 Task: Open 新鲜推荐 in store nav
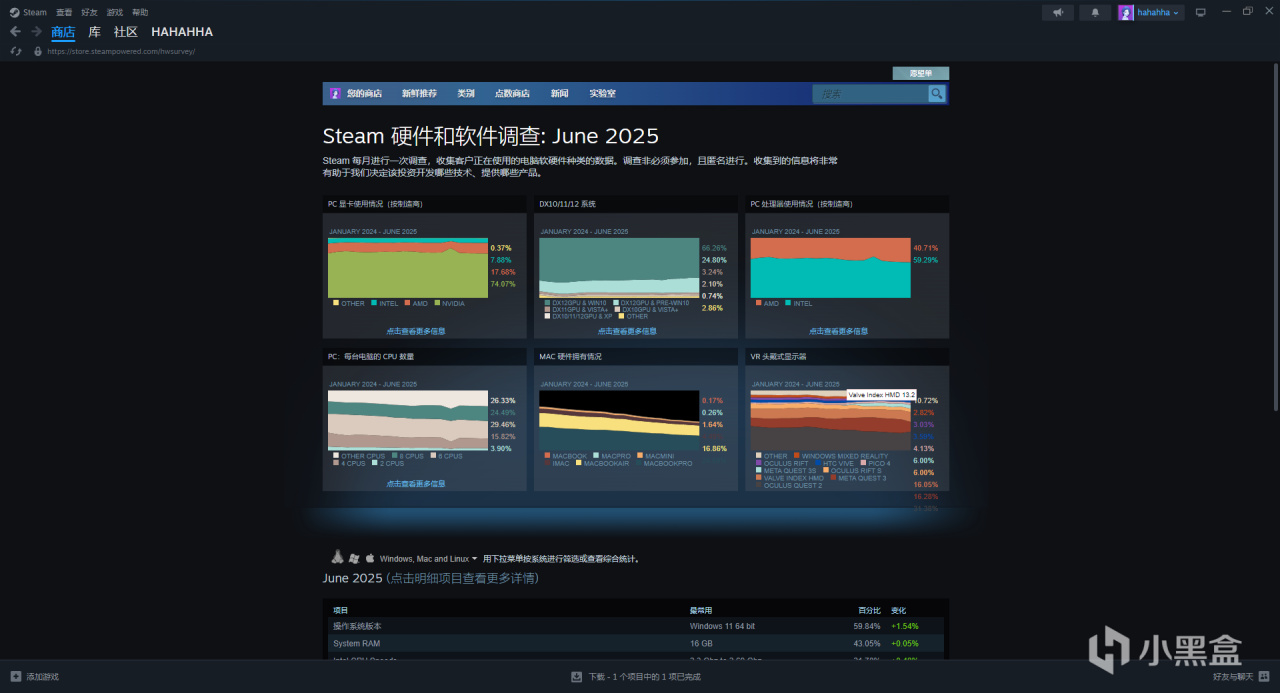point(419,93)
